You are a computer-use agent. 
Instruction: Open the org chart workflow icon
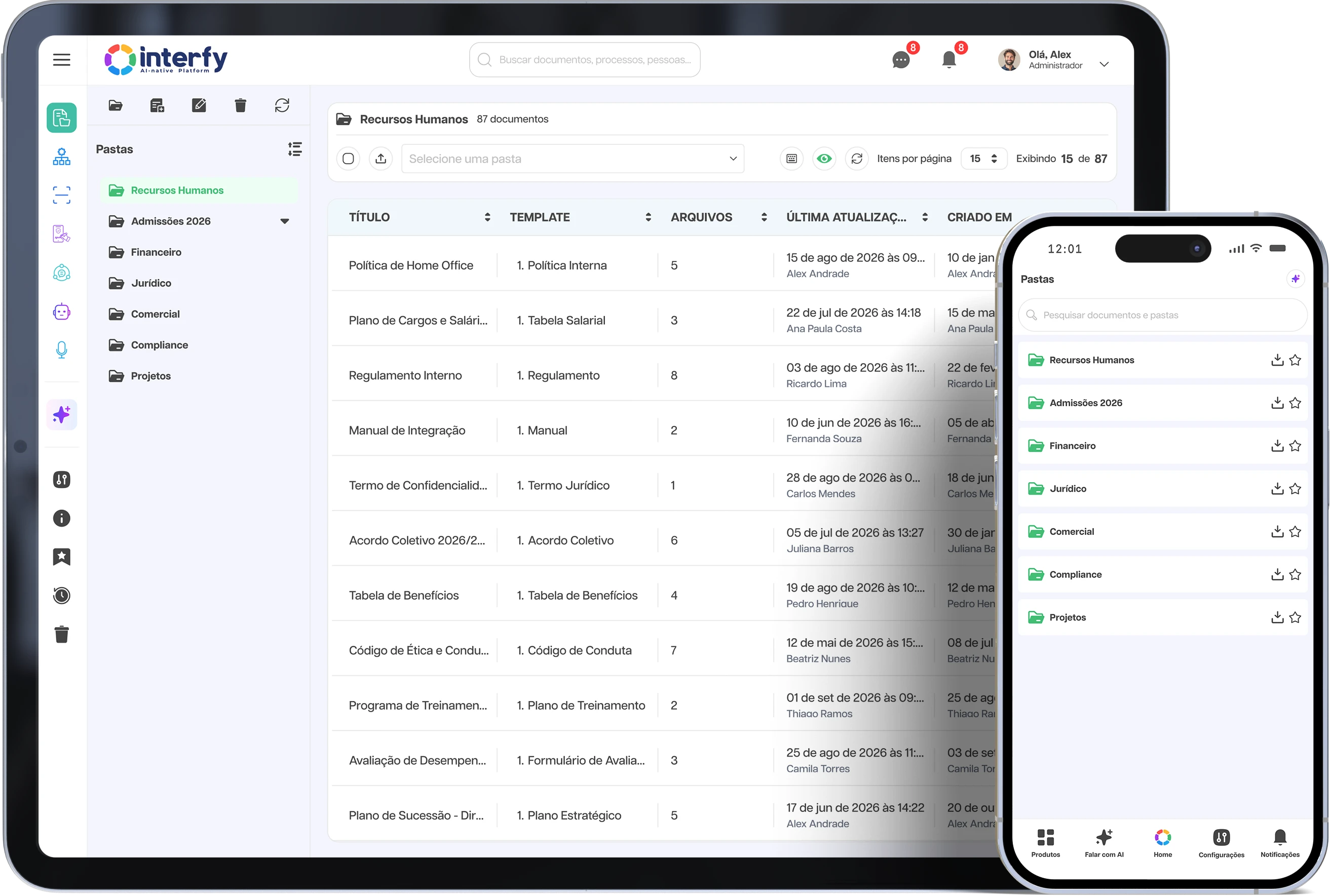tap(62, 157)
